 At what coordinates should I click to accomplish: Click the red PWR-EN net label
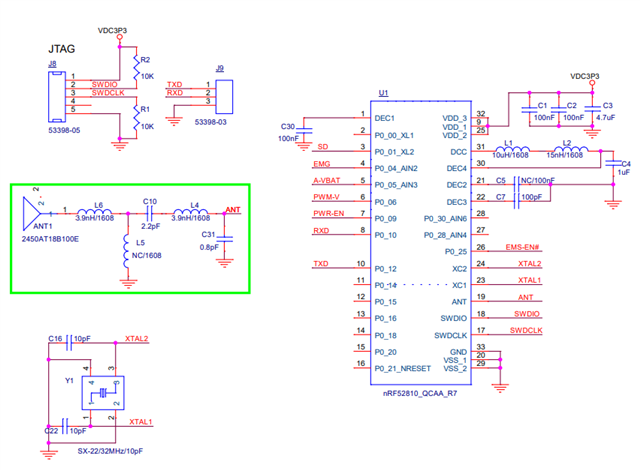coord(329,213)
